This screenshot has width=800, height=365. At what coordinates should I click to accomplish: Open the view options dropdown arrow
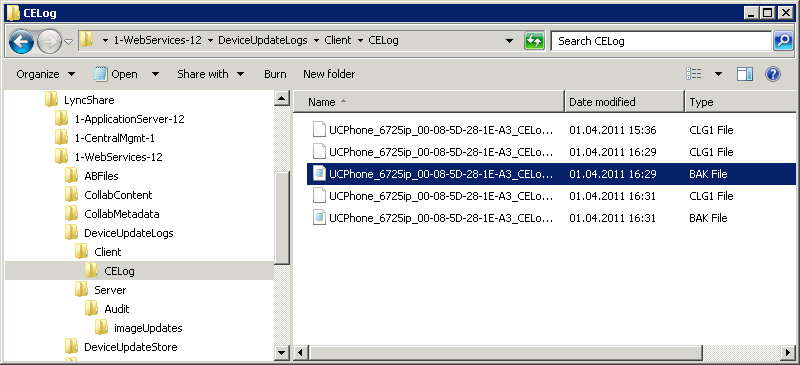tap(718, 75)
